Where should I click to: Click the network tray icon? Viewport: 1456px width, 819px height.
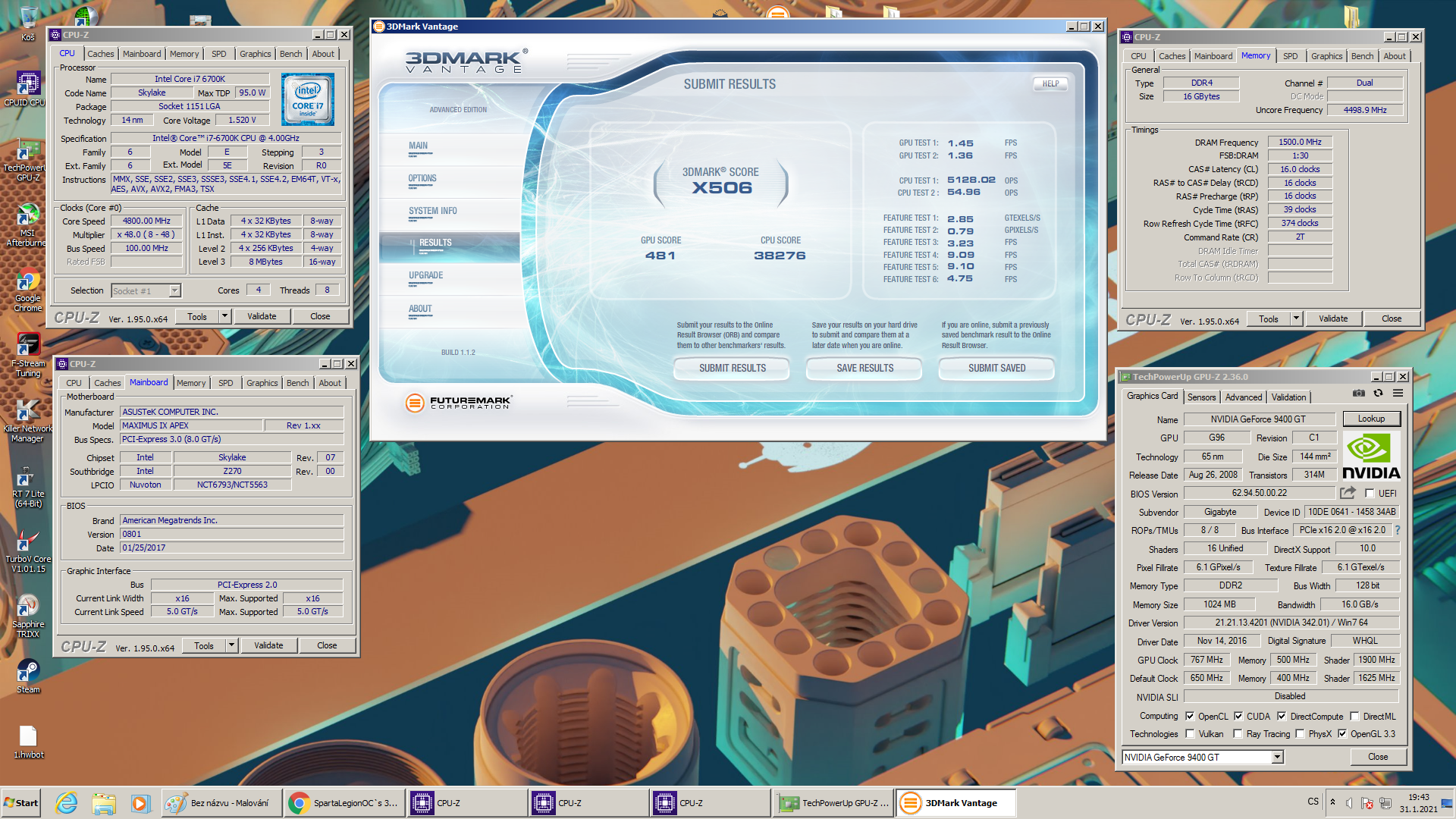click(x=1385, y=803)
